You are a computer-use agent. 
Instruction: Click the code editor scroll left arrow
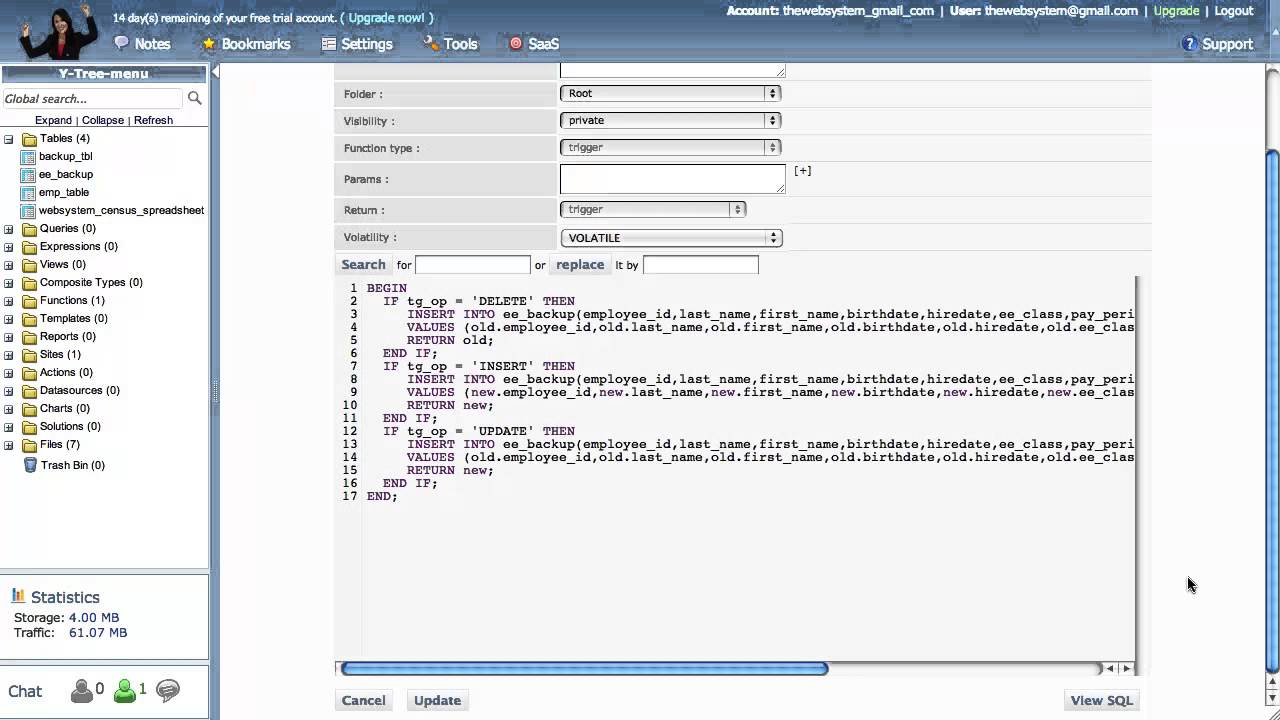(x=1110, y=668)
